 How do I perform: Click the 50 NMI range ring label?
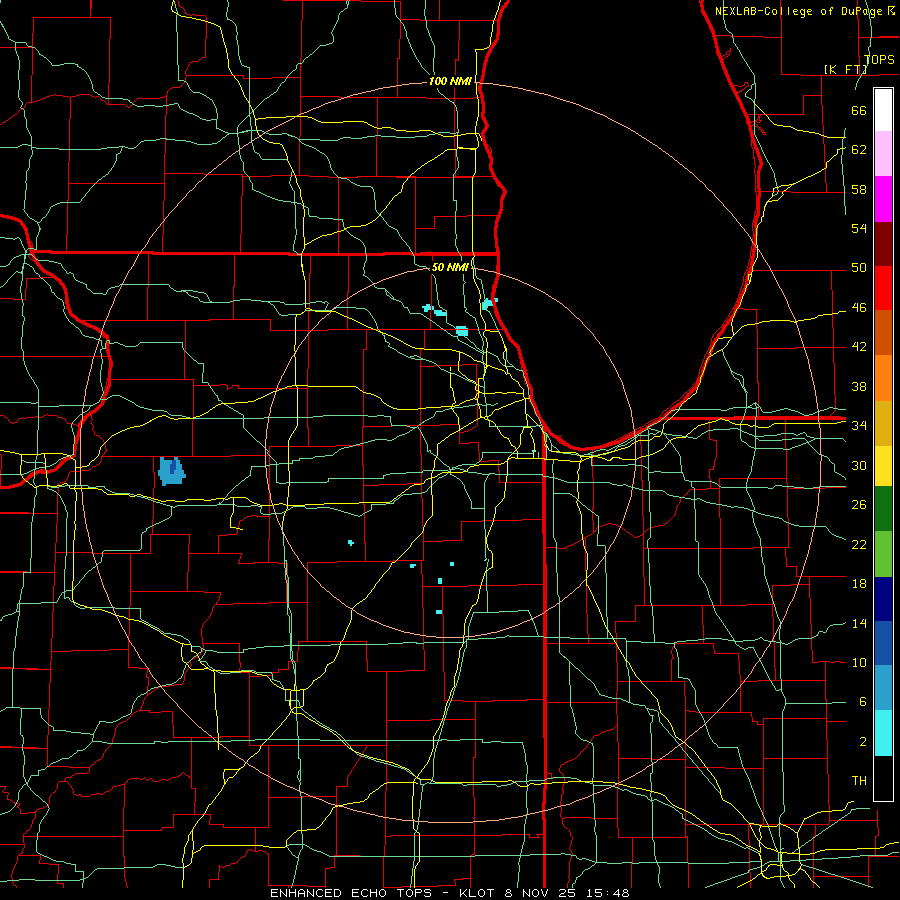click(449, 267)
